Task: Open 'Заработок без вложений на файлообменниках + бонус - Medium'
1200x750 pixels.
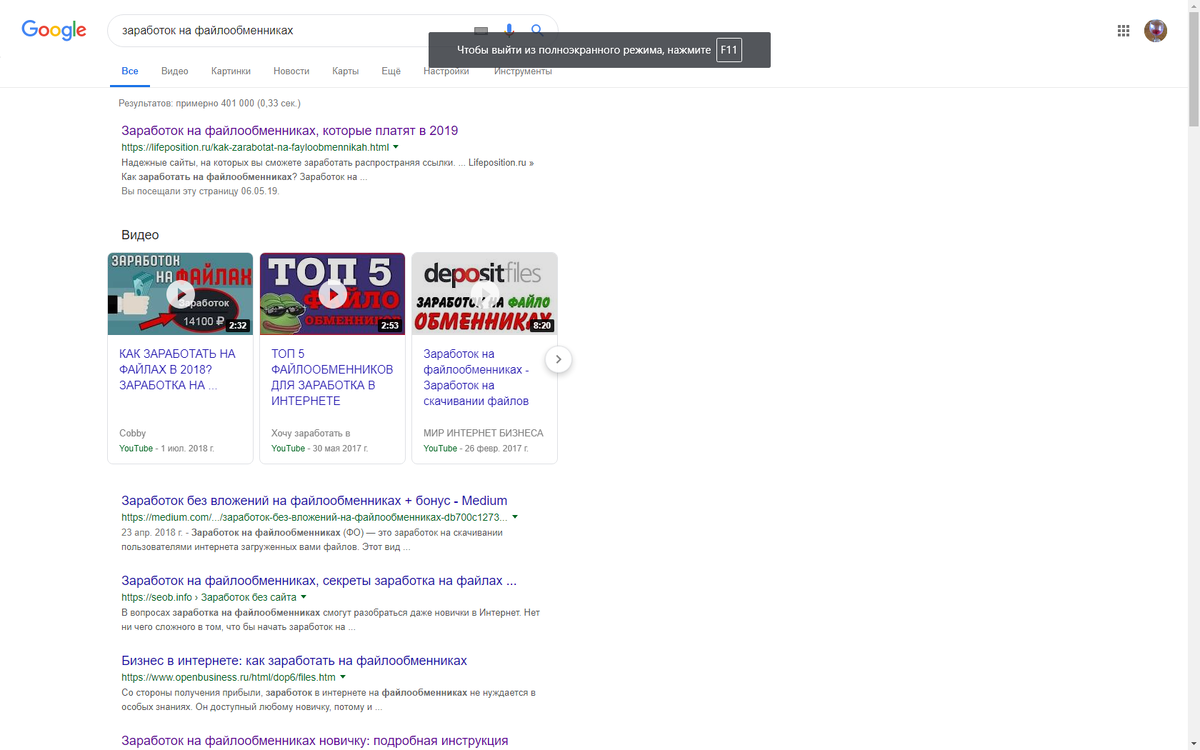Action: point(314,500)
